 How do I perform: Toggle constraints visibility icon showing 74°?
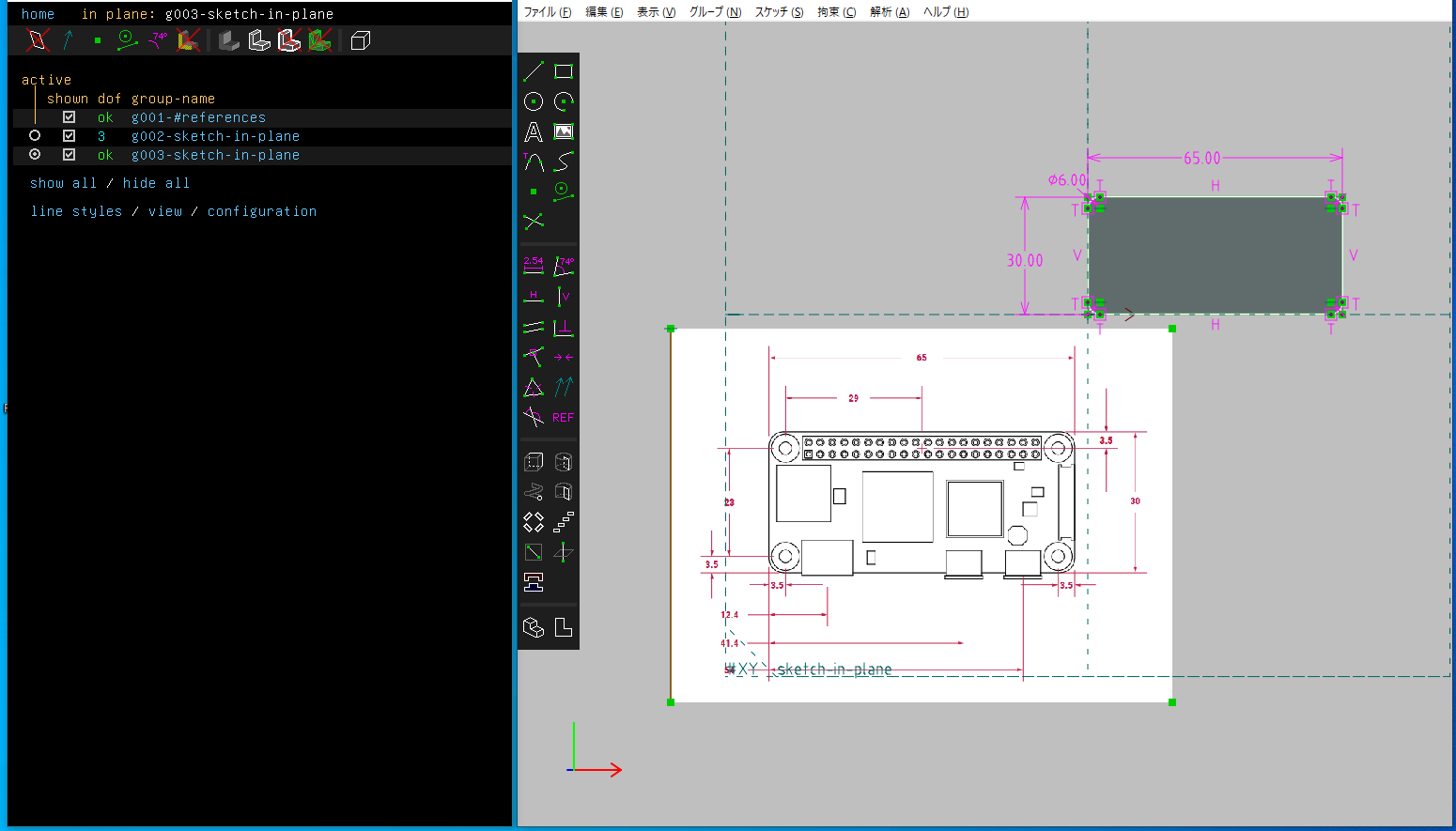tap(158, 40)
